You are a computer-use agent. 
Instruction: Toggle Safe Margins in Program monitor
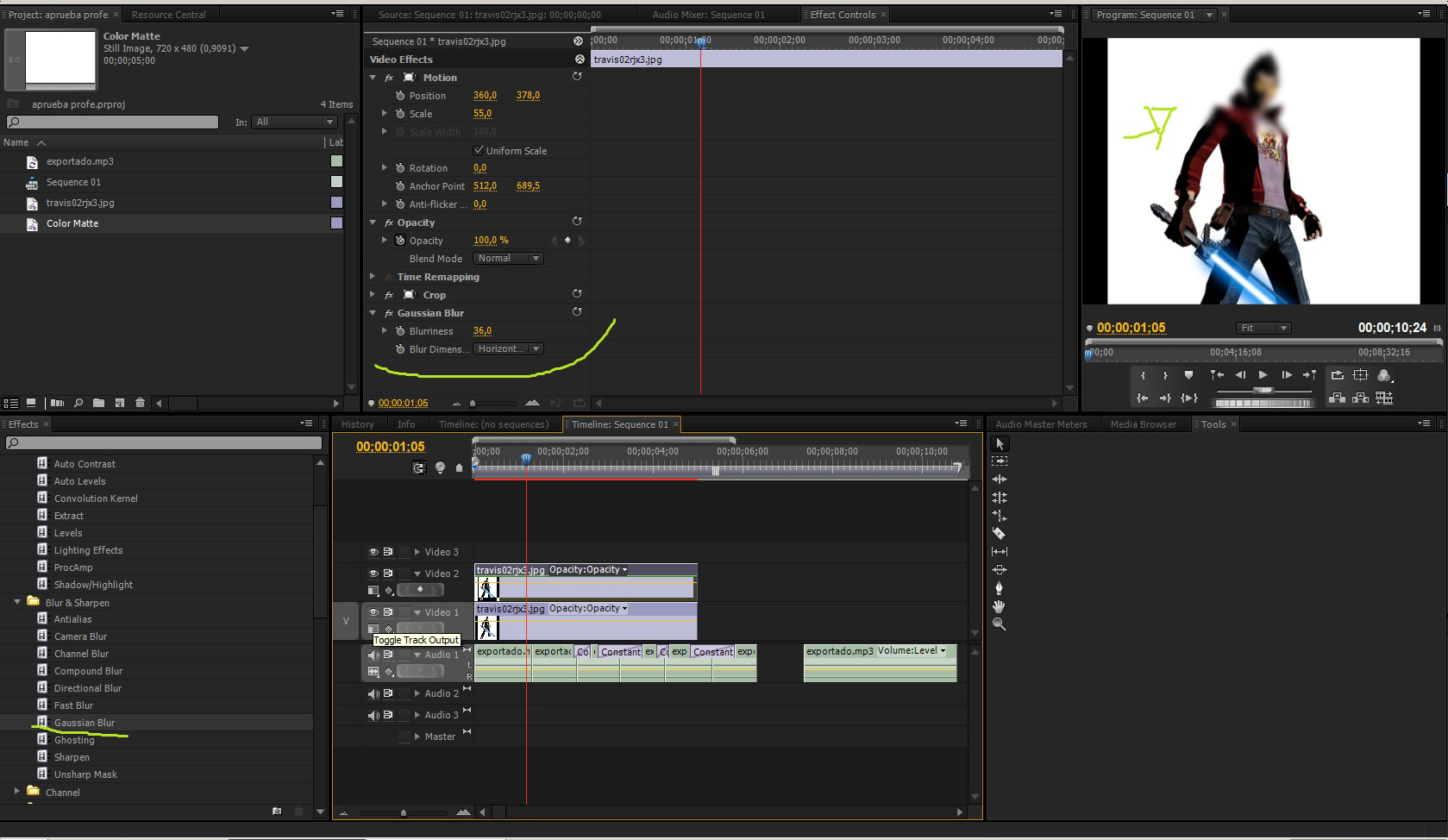[1361, 375]
